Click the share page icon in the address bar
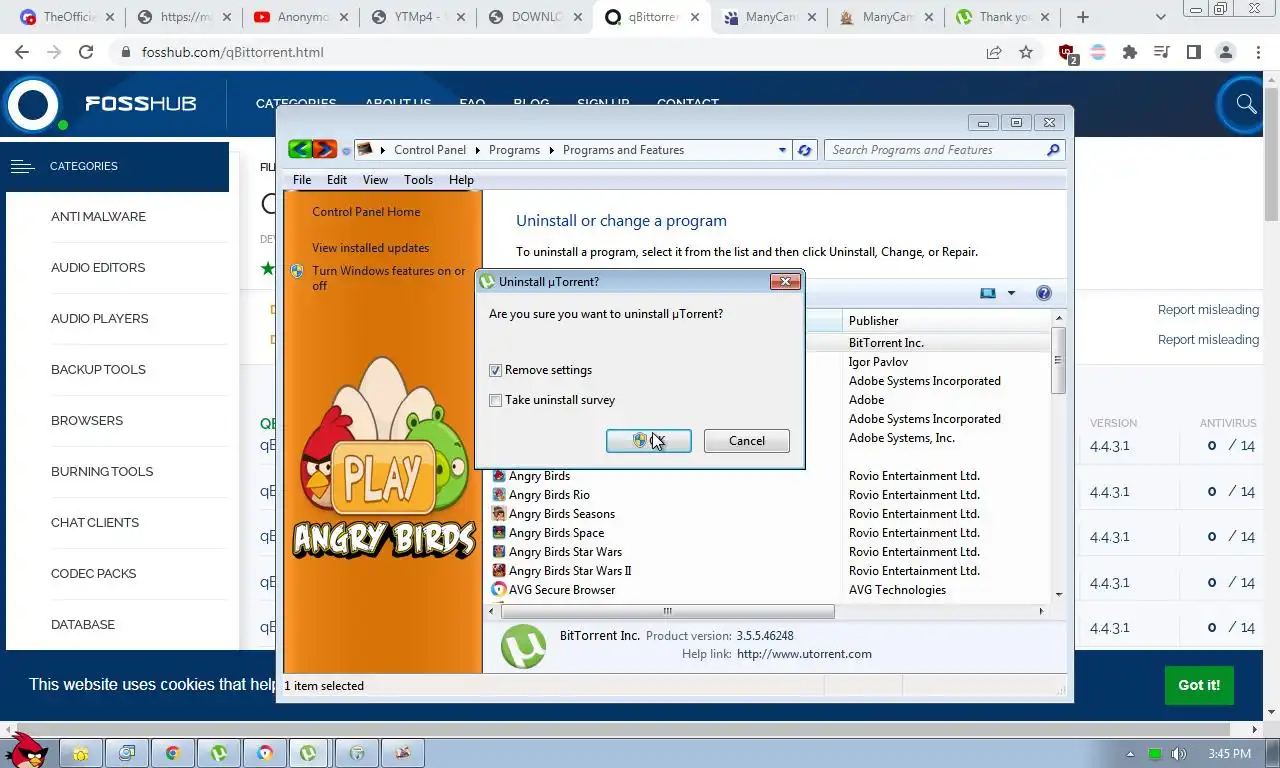The image size is (1280, 768). [994, 52]
